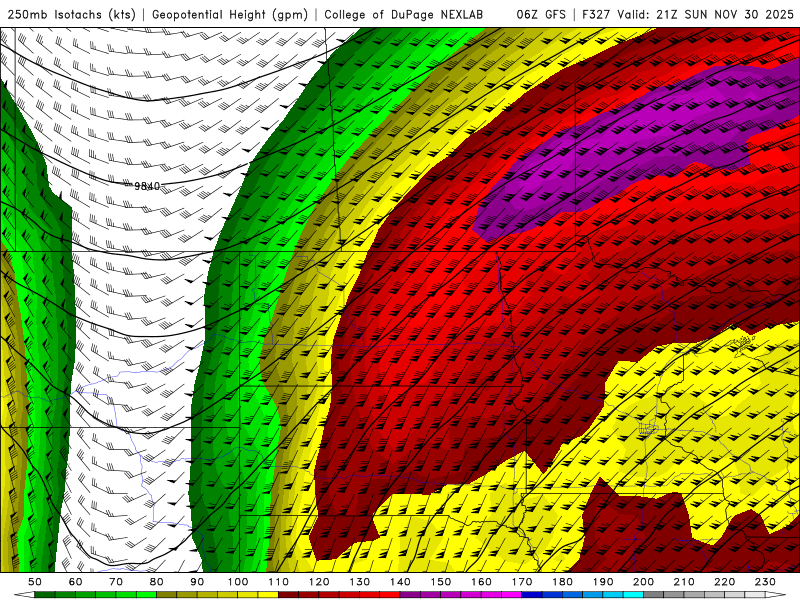This screenshot has height=600, width=800.
Task: Click the left arrow end of the color bar
Action: click(24, 594)
